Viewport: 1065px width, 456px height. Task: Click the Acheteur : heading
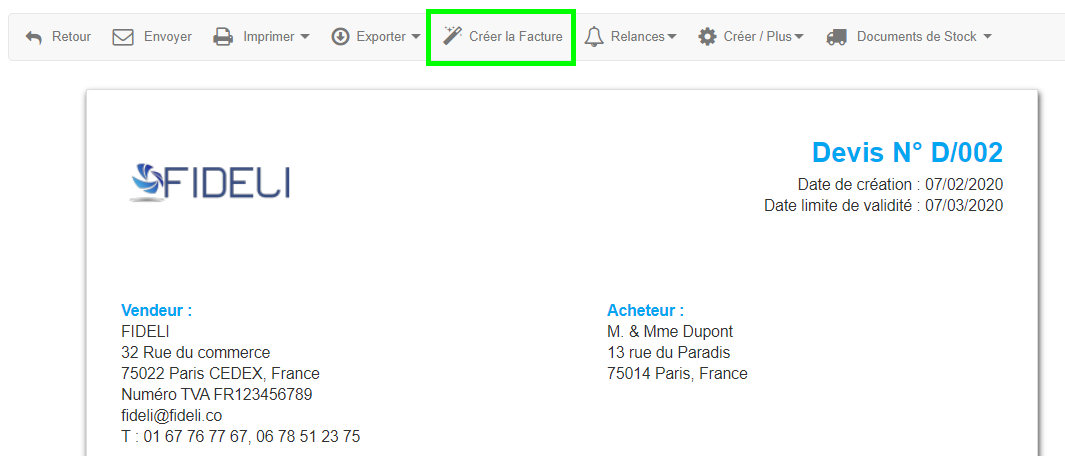coord(645,311)
